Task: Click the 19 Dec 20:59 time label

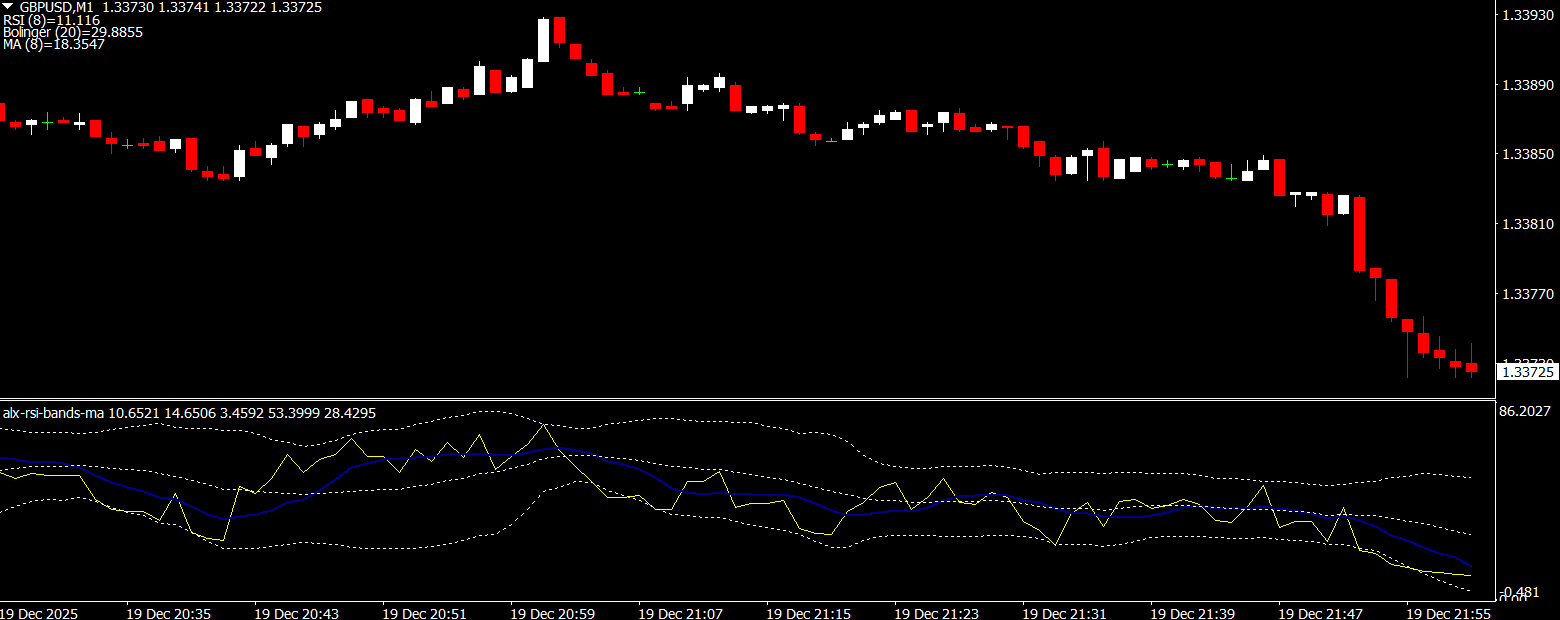Action: [552, 612]
